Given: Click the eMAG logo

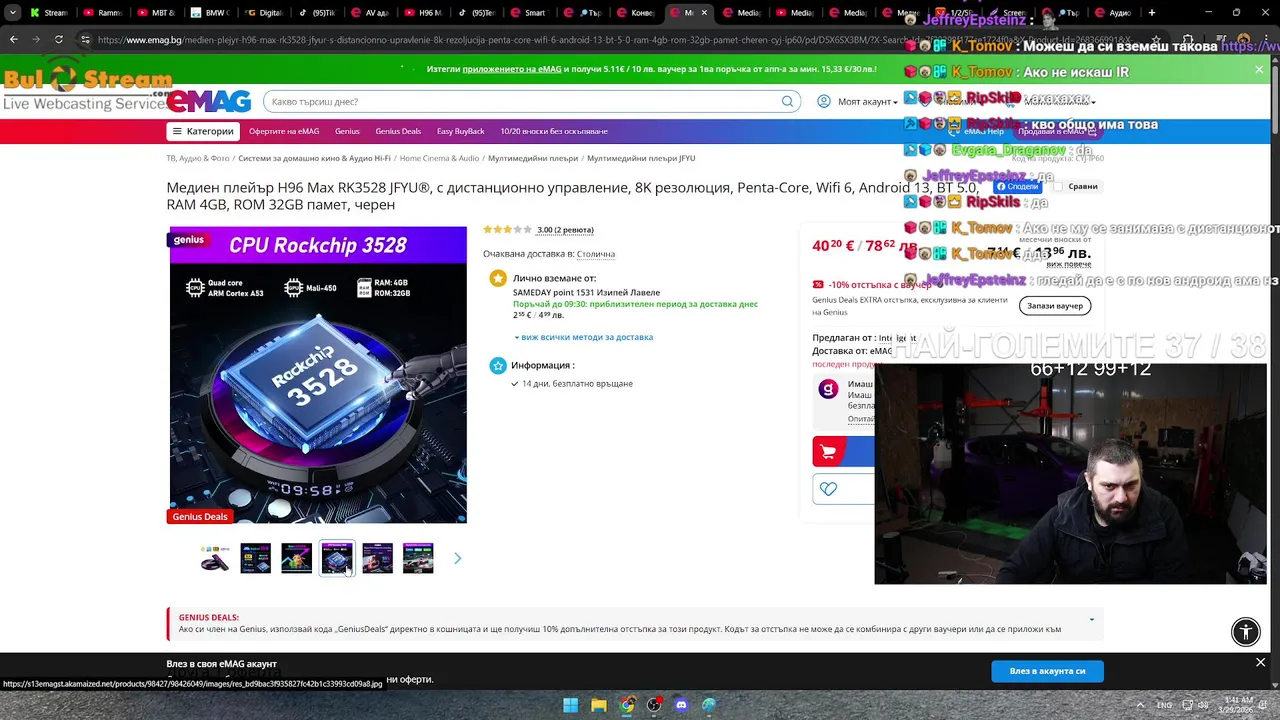Looking at the screenshot, I should point(208,101).
